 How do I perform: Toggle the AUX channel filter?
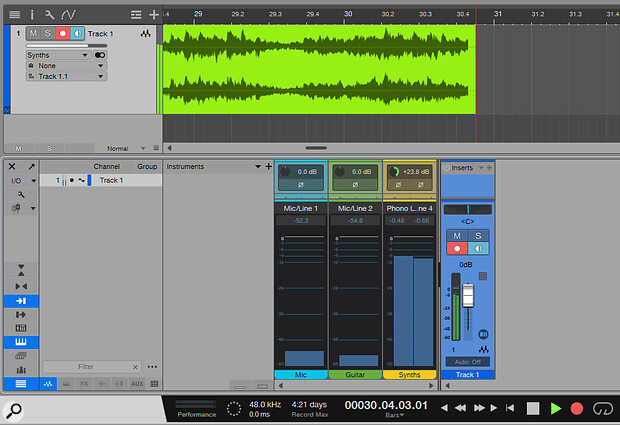137,383
